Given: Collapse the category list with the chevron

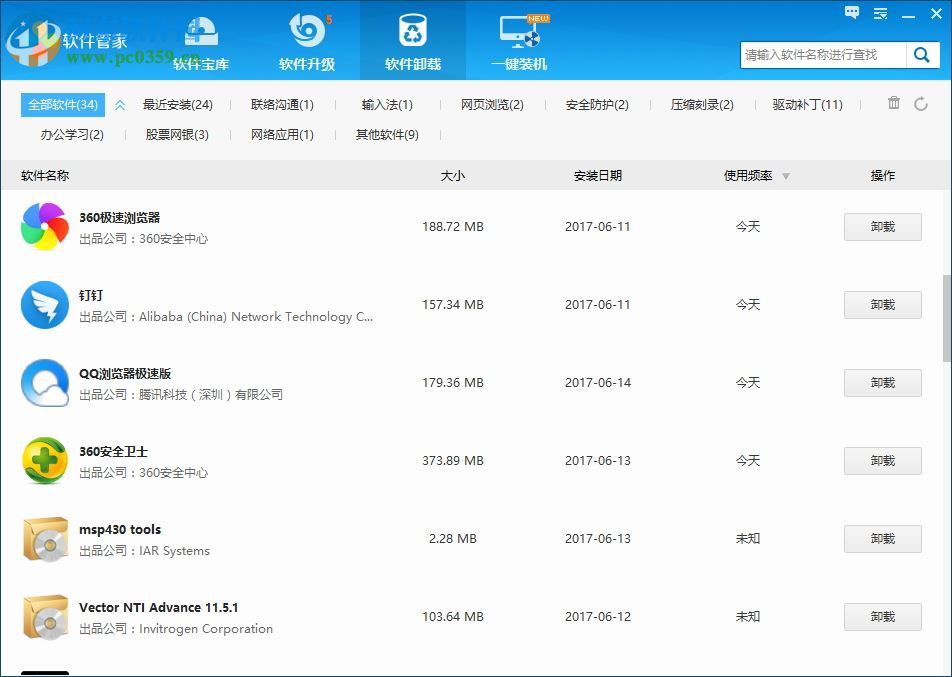Looking at the screenshot, I should tap(119, 104).
